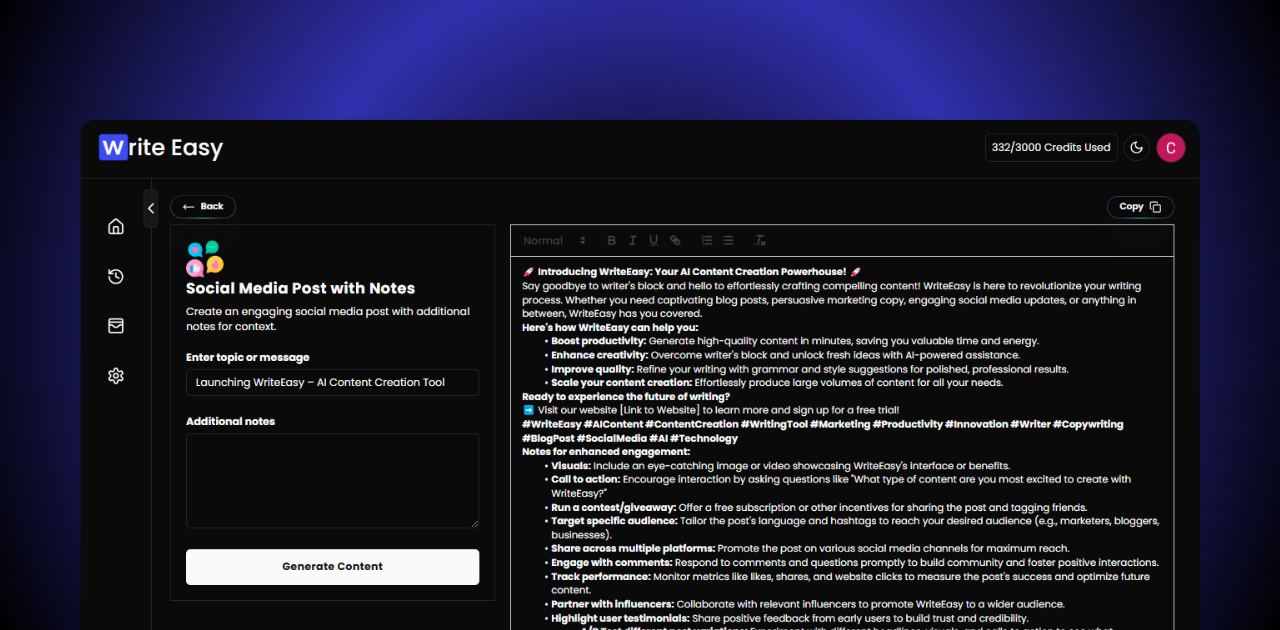Click the 'Enhance creativity:' bullet
The height and width of the screenshot is (630, 1280).
pos(785,355)
